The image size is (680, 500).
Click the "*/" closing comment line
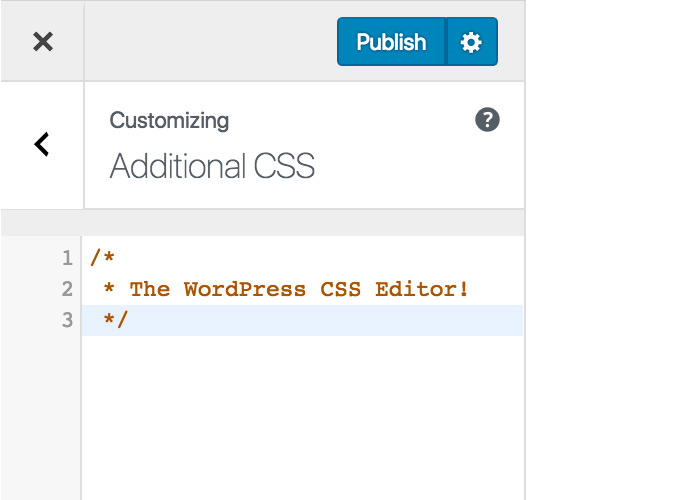tap(302, 320)
